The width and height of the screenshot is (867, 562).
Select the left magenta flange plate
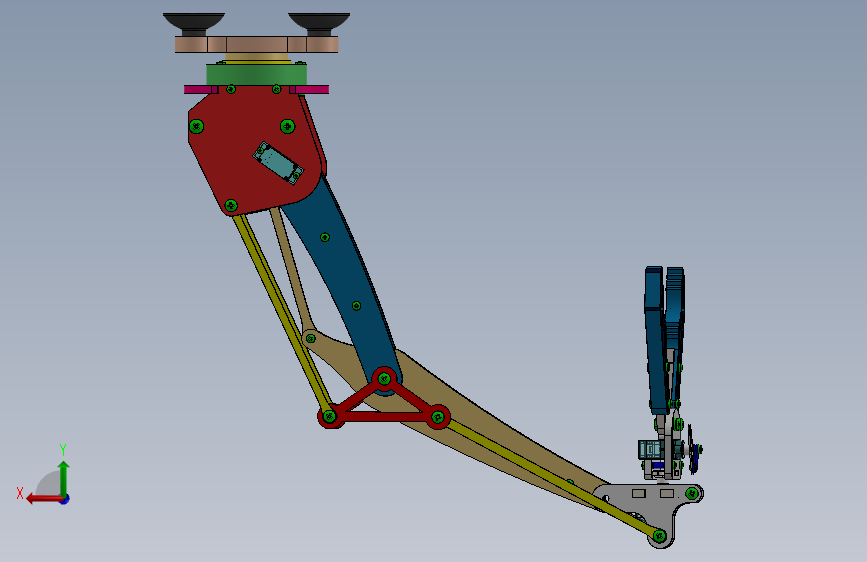[x=200, y=89]
